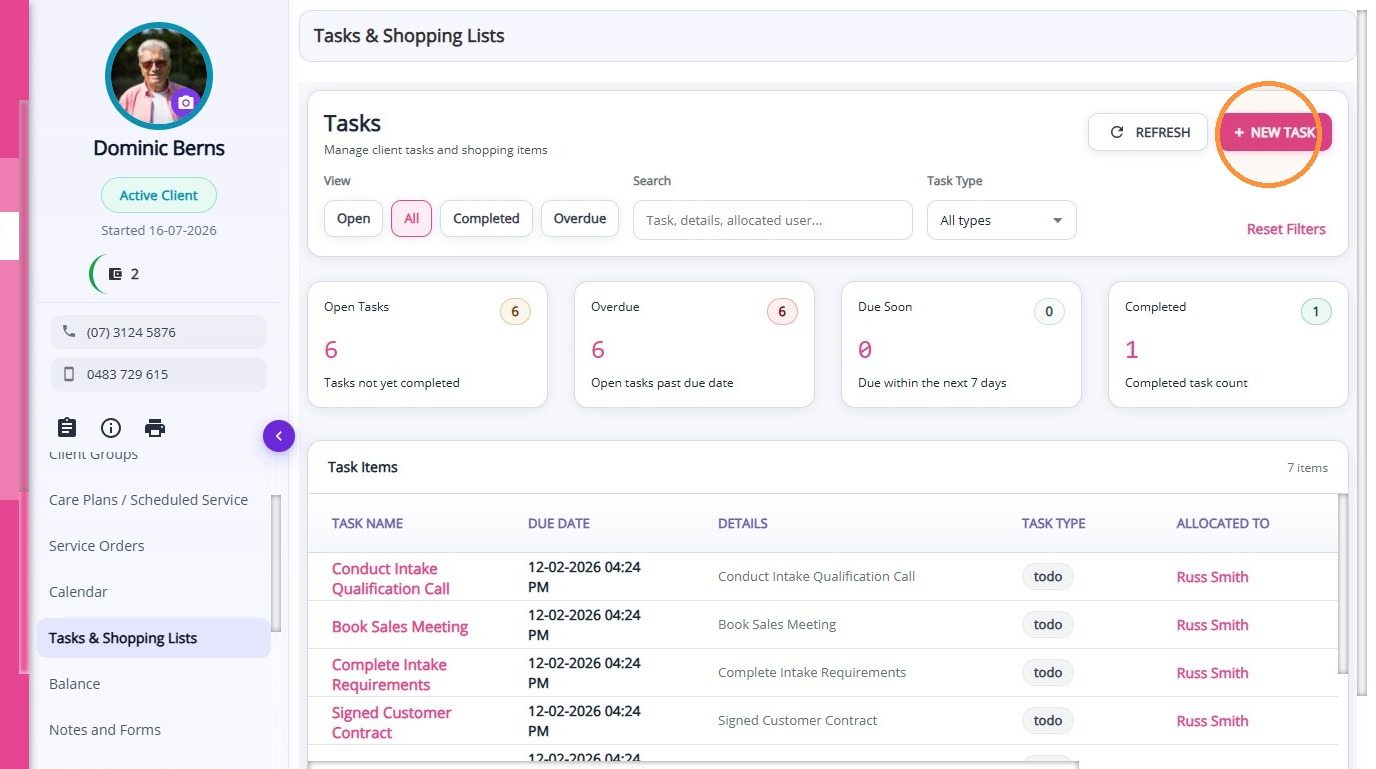Select the Open view filter

click(353, 219)
